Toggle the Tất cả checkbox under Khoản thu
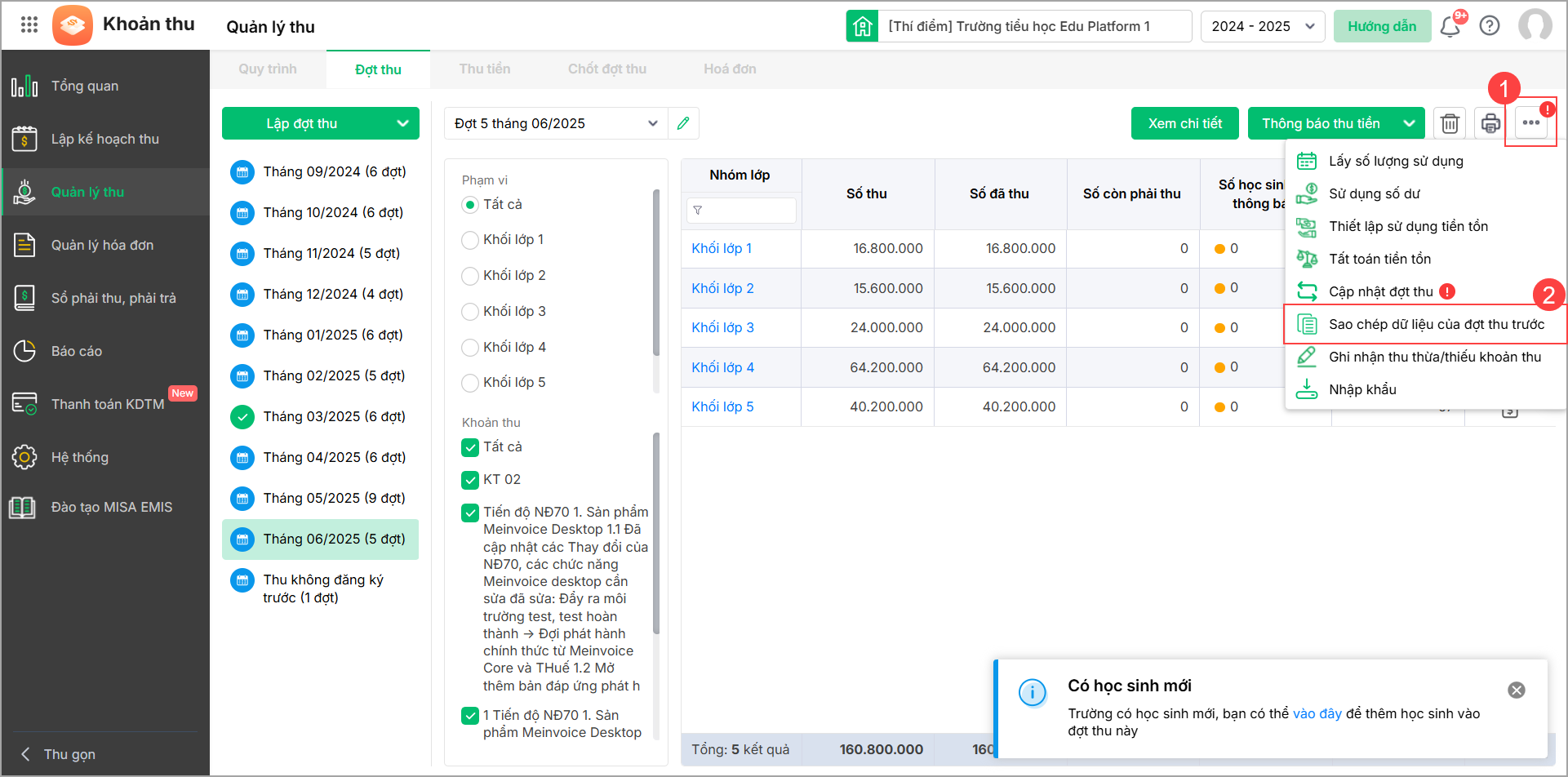The height and width of the screenshot is (777, 1568). coord(470,447)
